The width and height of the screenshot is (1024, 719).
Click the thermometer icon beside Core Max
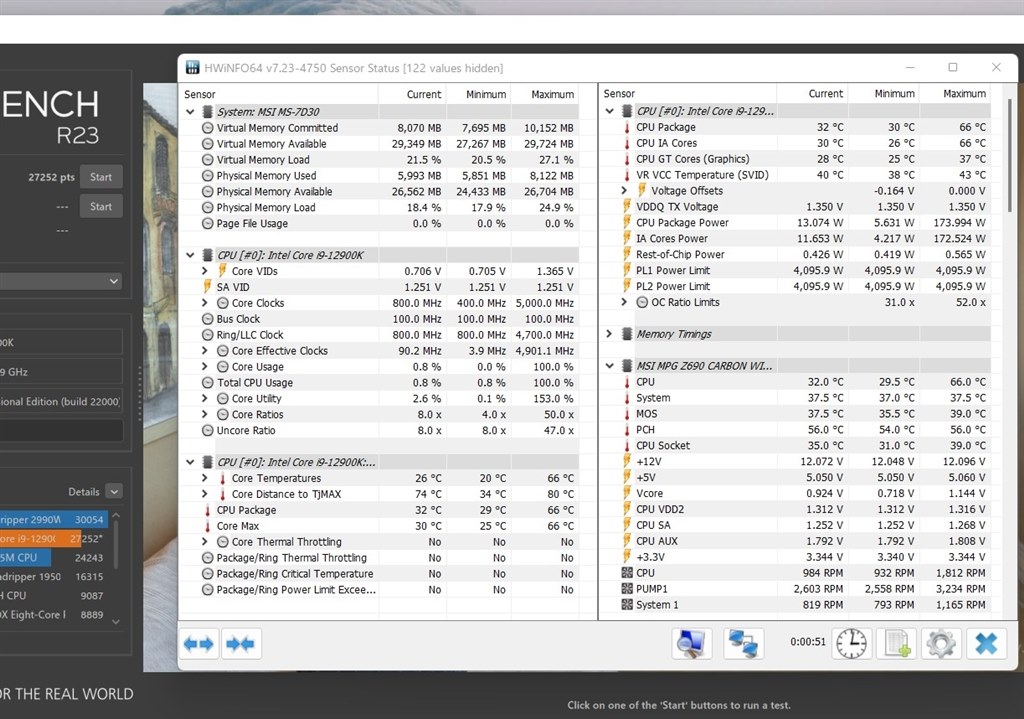[208, 526]
